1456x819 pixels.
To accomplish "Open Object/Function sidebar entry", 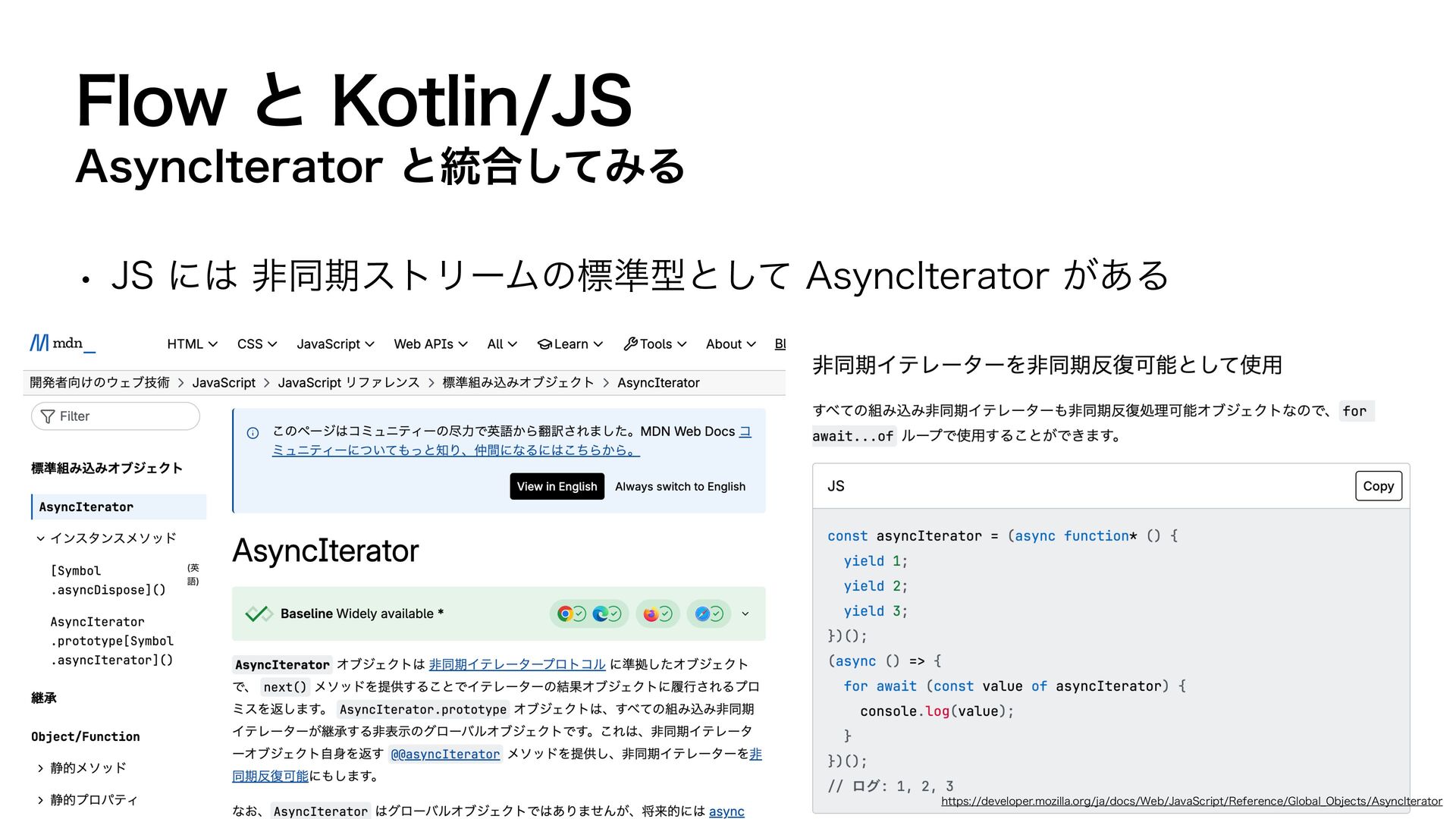I will tap(86, 737).
